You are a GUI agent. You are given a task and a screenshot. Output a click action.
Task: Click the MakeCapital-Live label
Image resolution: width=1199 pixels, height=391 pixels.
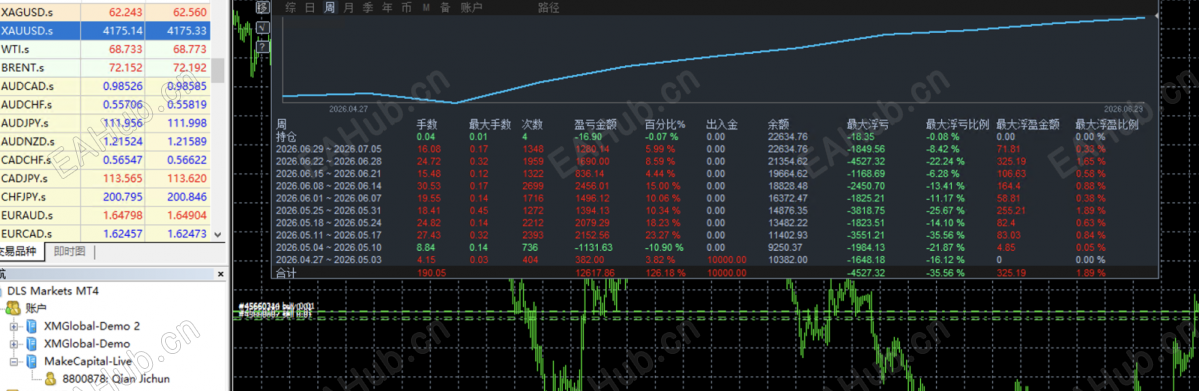pos(87,361)
